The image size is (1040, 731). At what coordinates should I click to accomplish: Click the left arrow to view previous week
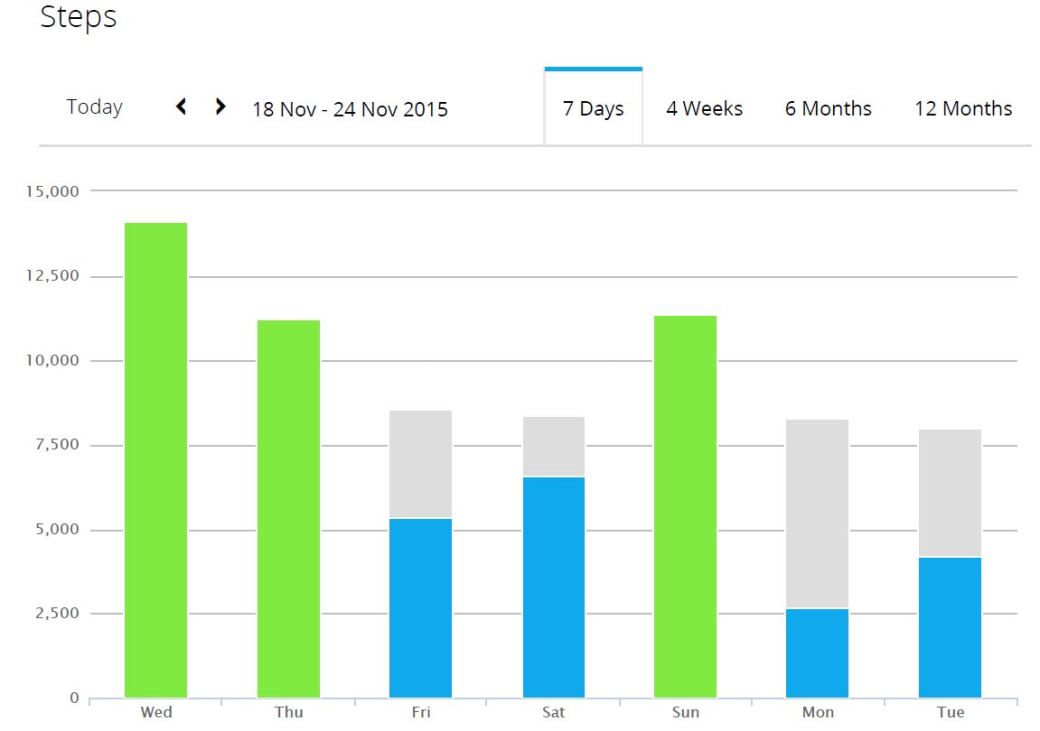(181, 106)
